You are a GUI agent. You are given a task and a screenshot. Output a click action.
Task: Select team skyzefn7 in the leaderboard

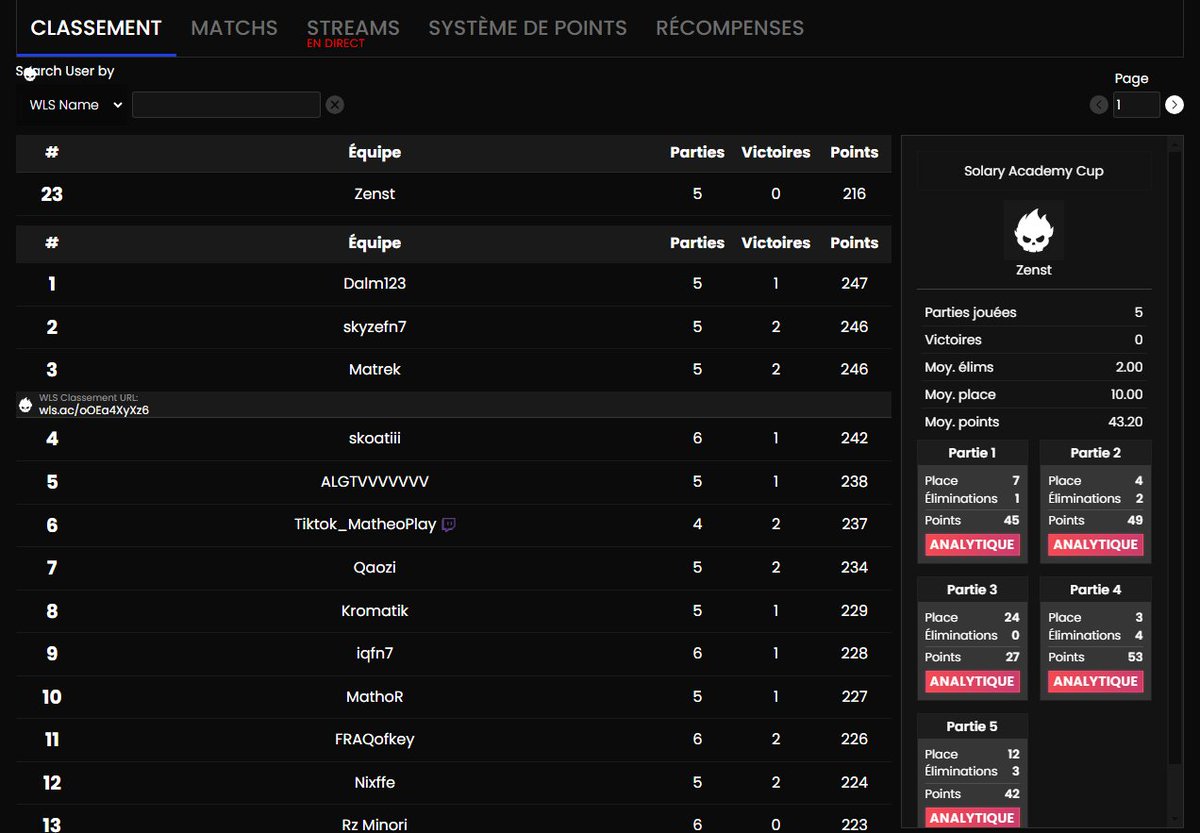453,327
